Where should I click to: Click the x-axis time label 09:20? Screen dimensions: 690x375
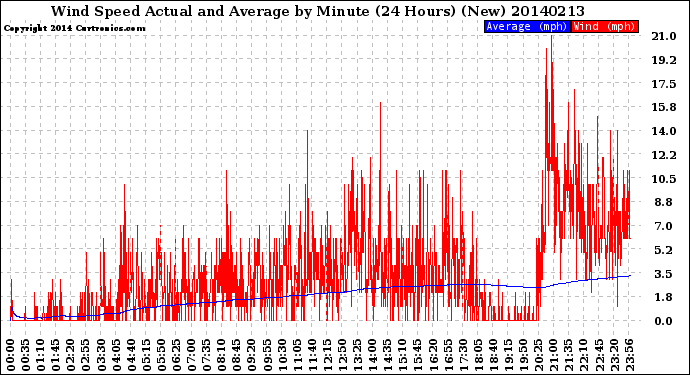252,355
